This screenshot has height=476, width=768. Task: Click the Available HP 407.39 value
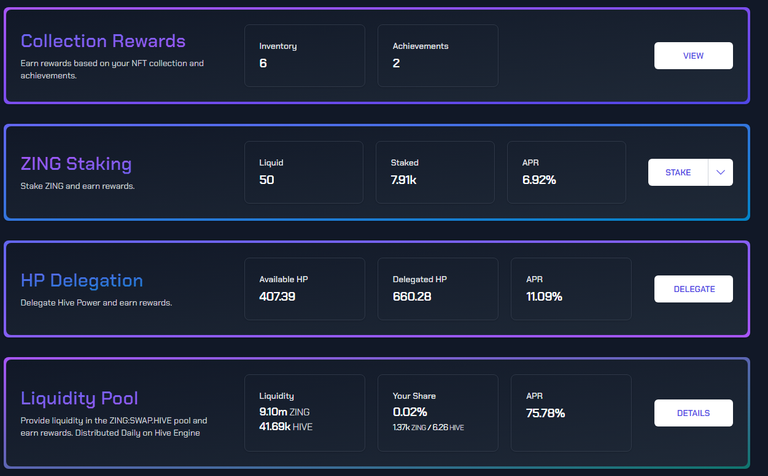[x=277, y=297]
